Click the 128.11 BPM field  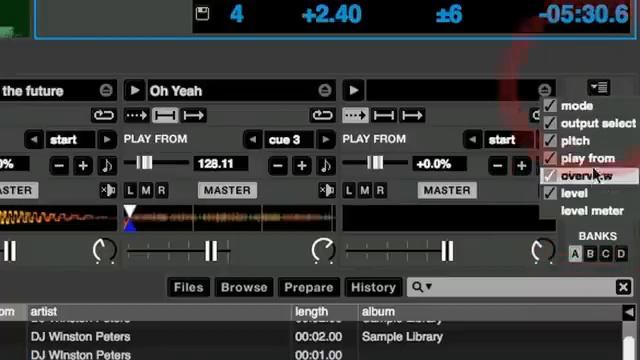tap(220, 164)
